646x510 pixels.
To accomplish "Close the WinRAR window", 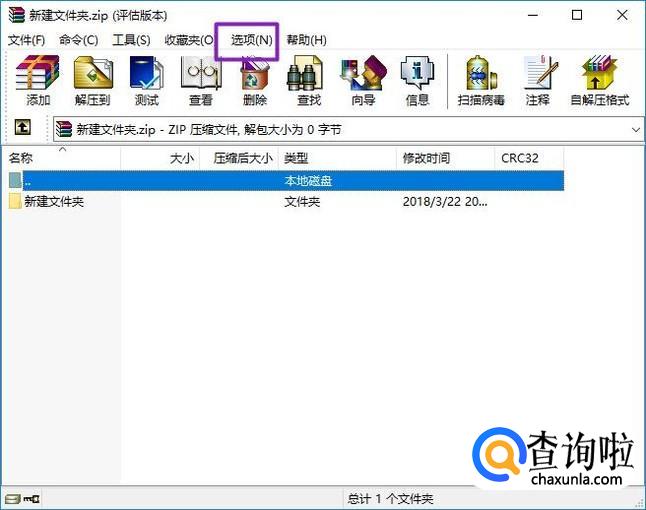I will click(x=622, y=15).
